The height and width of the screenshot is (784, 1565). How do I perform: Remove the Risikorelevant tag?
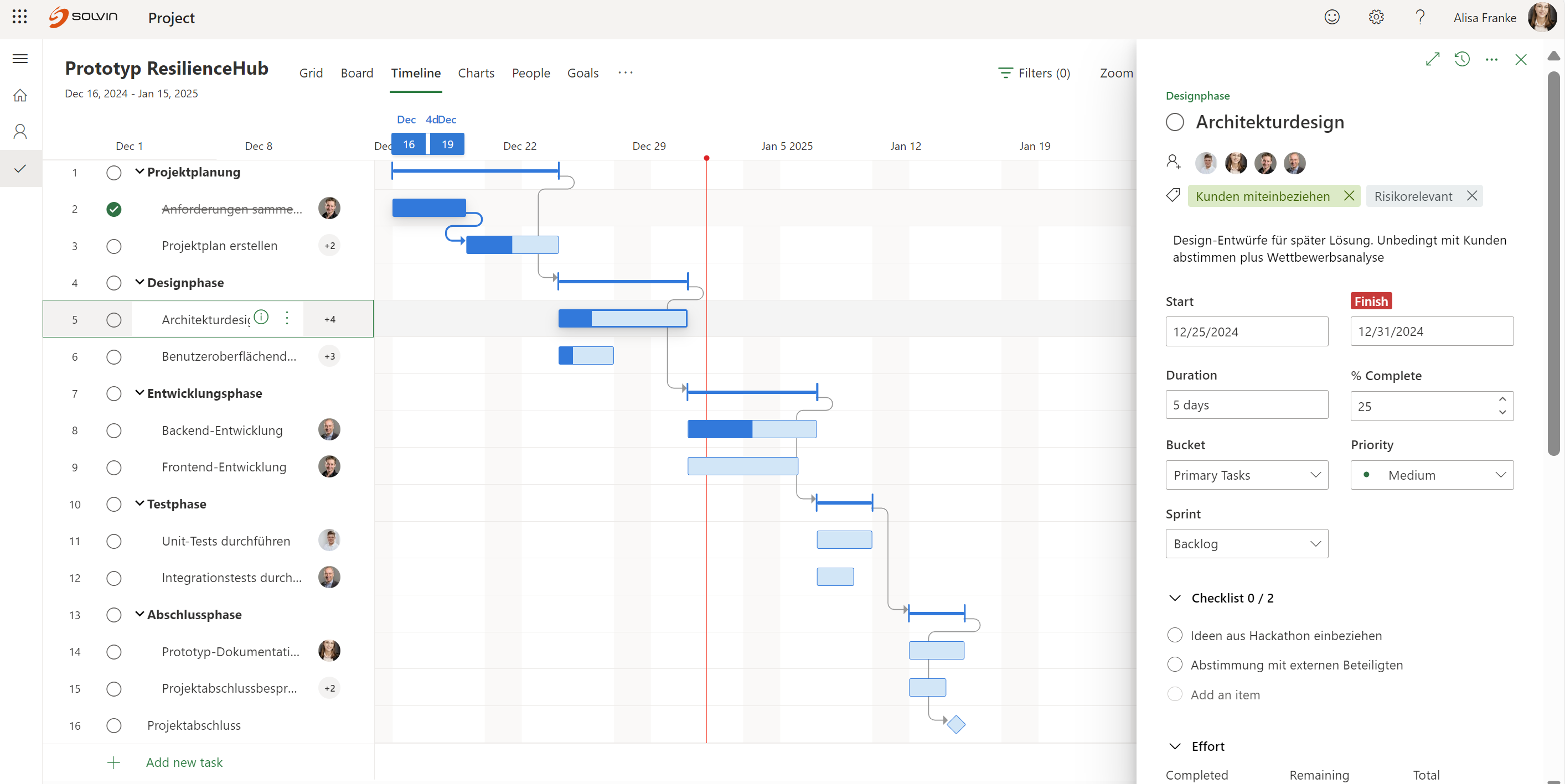point(1473,195)
